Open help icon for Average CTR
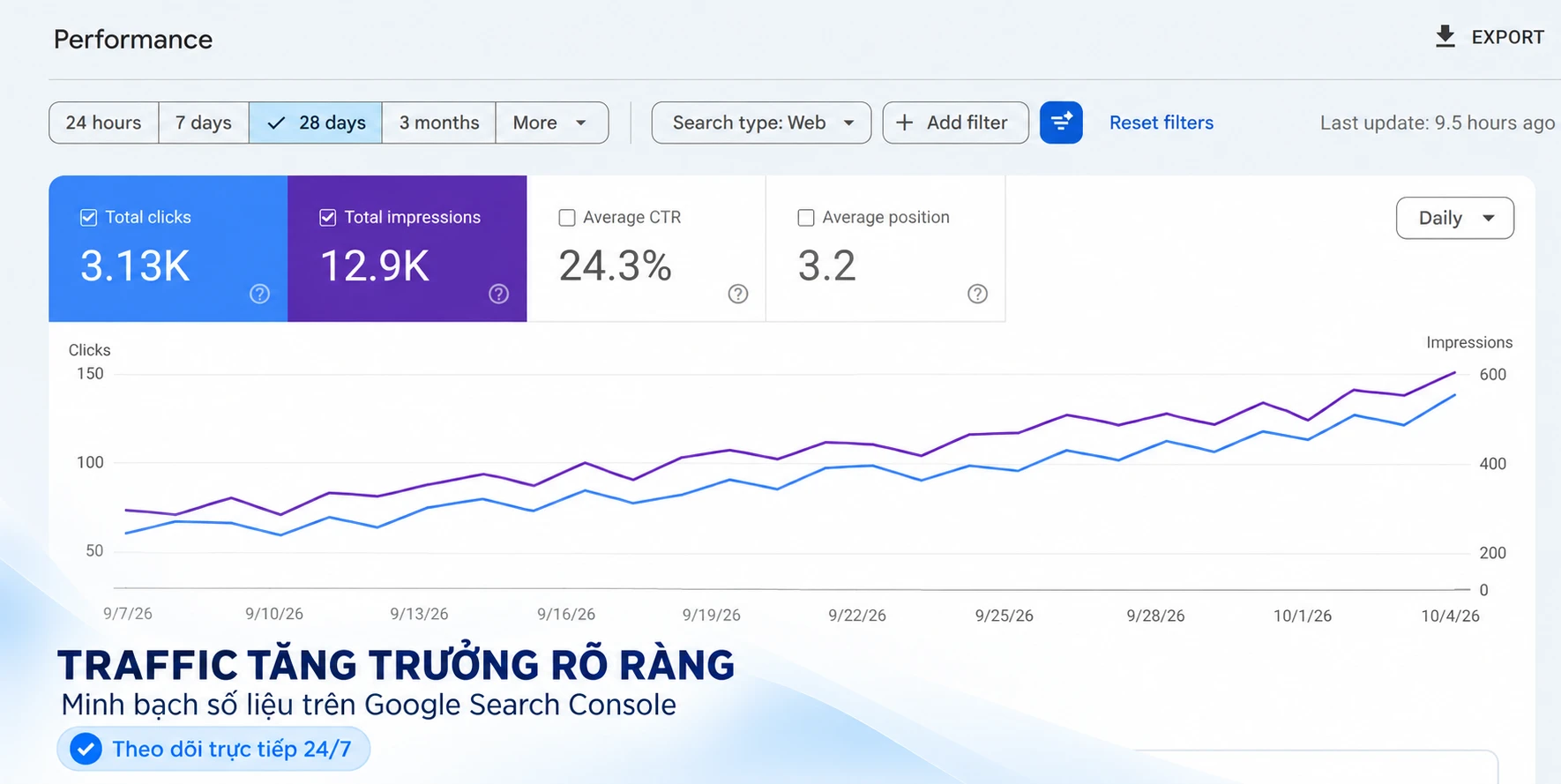Screen dimensions: 1561x784 click(738, 294)
